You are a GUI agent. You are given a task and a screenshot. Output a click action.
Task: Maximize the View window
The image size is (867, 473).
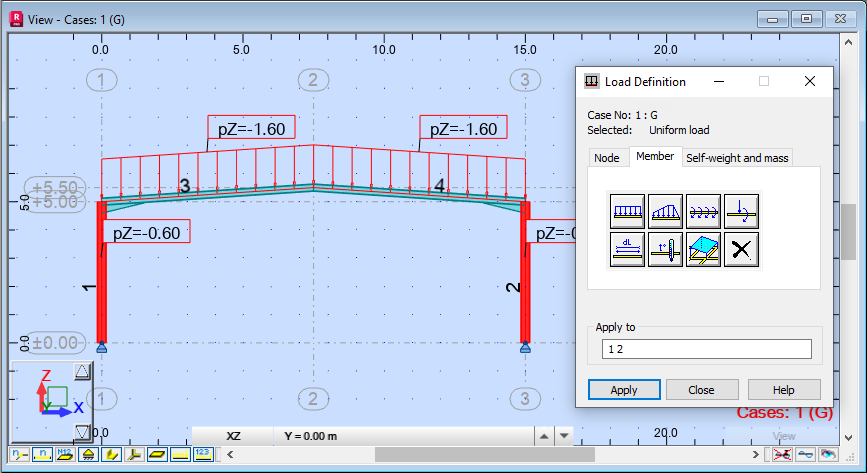click(807, 19)
